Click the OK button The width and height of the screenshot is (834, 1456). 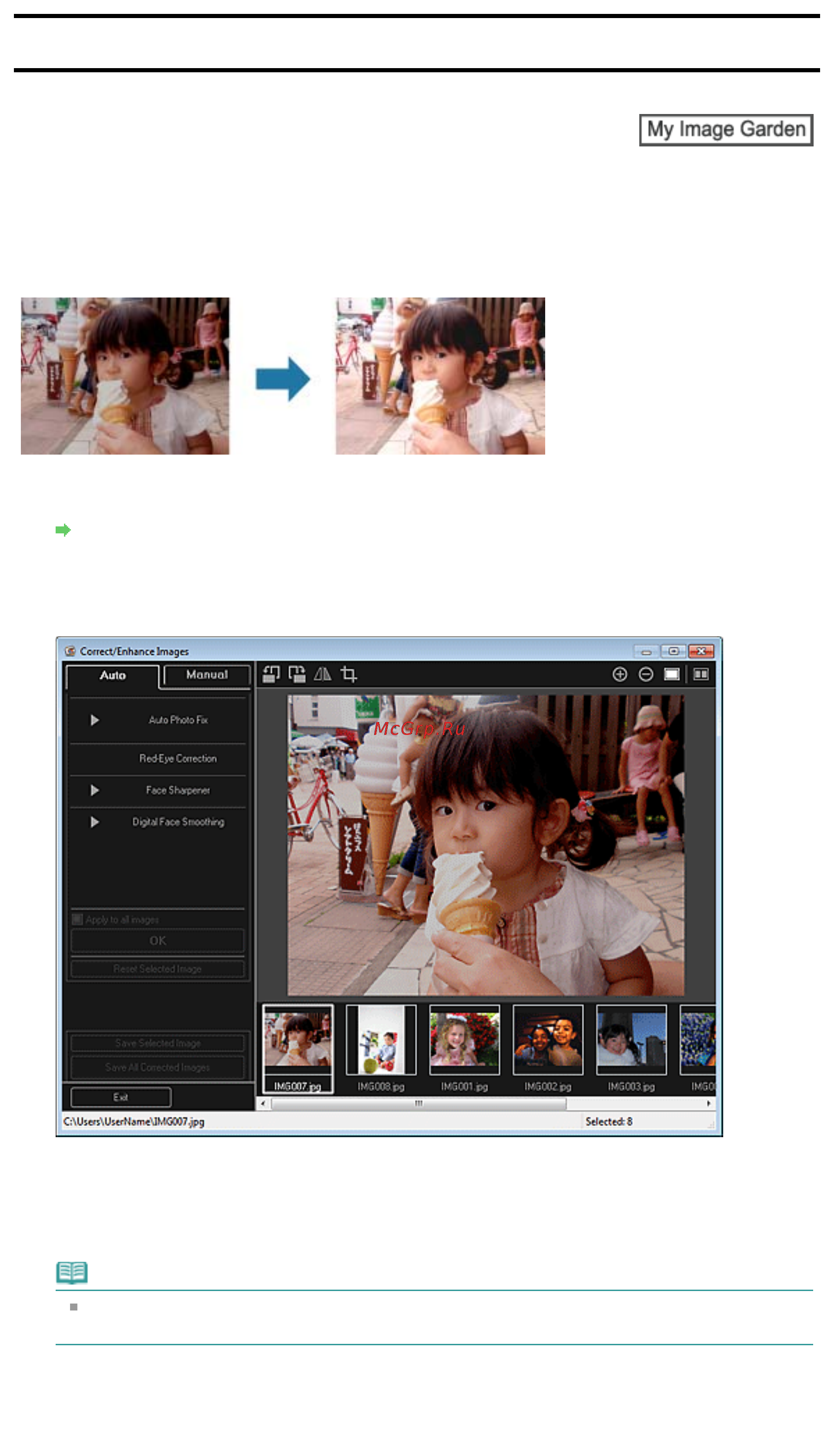[x=158, y=941]
